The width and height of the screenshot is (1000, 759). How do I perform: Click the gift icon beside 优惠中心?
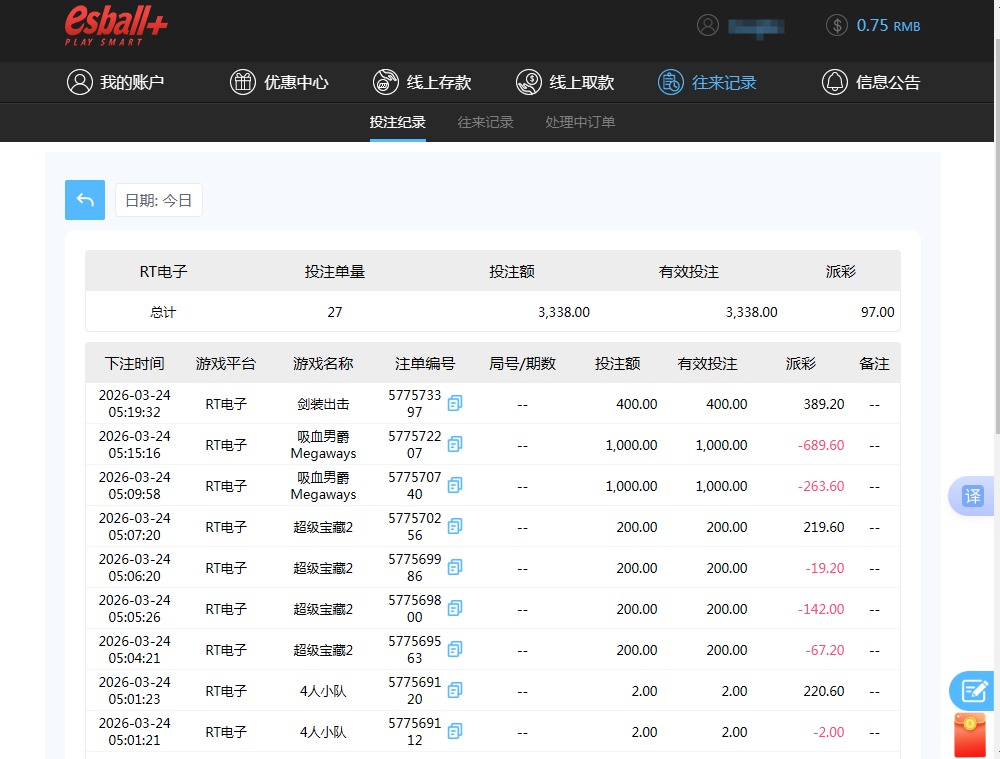[243, 82]
